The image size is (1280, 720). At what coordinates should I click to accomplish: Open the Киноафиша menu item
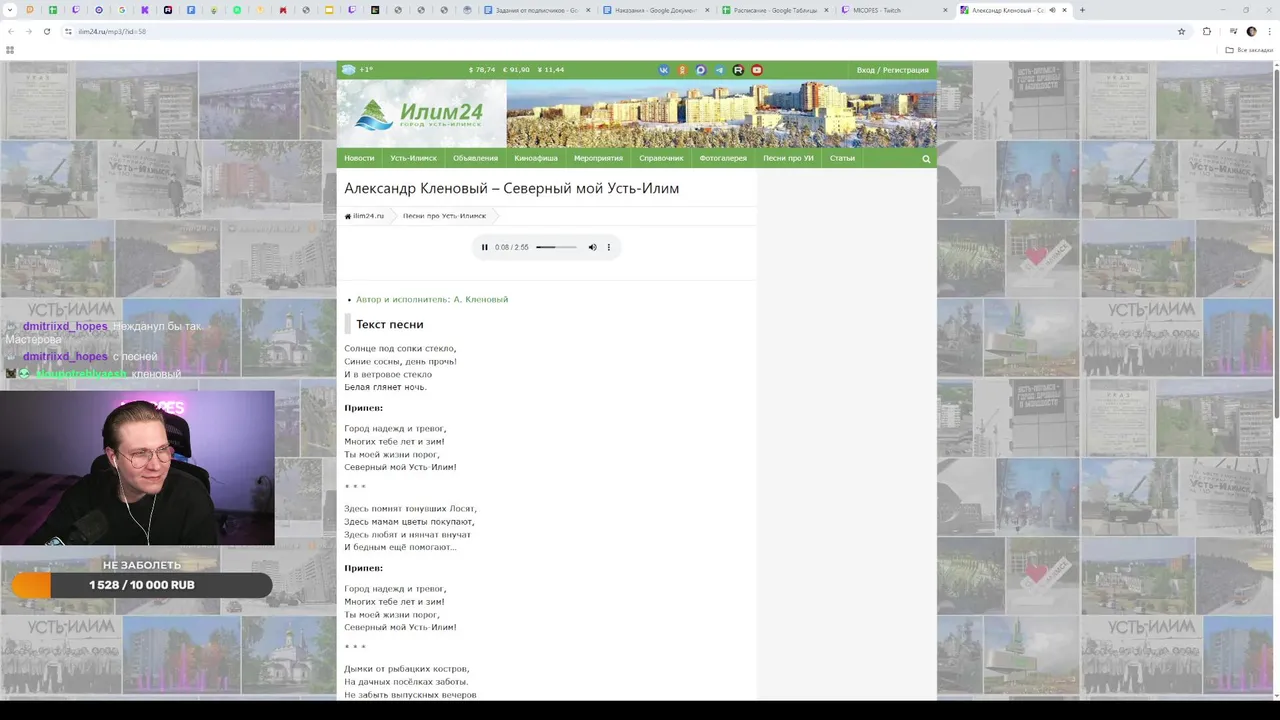[536, 158]
